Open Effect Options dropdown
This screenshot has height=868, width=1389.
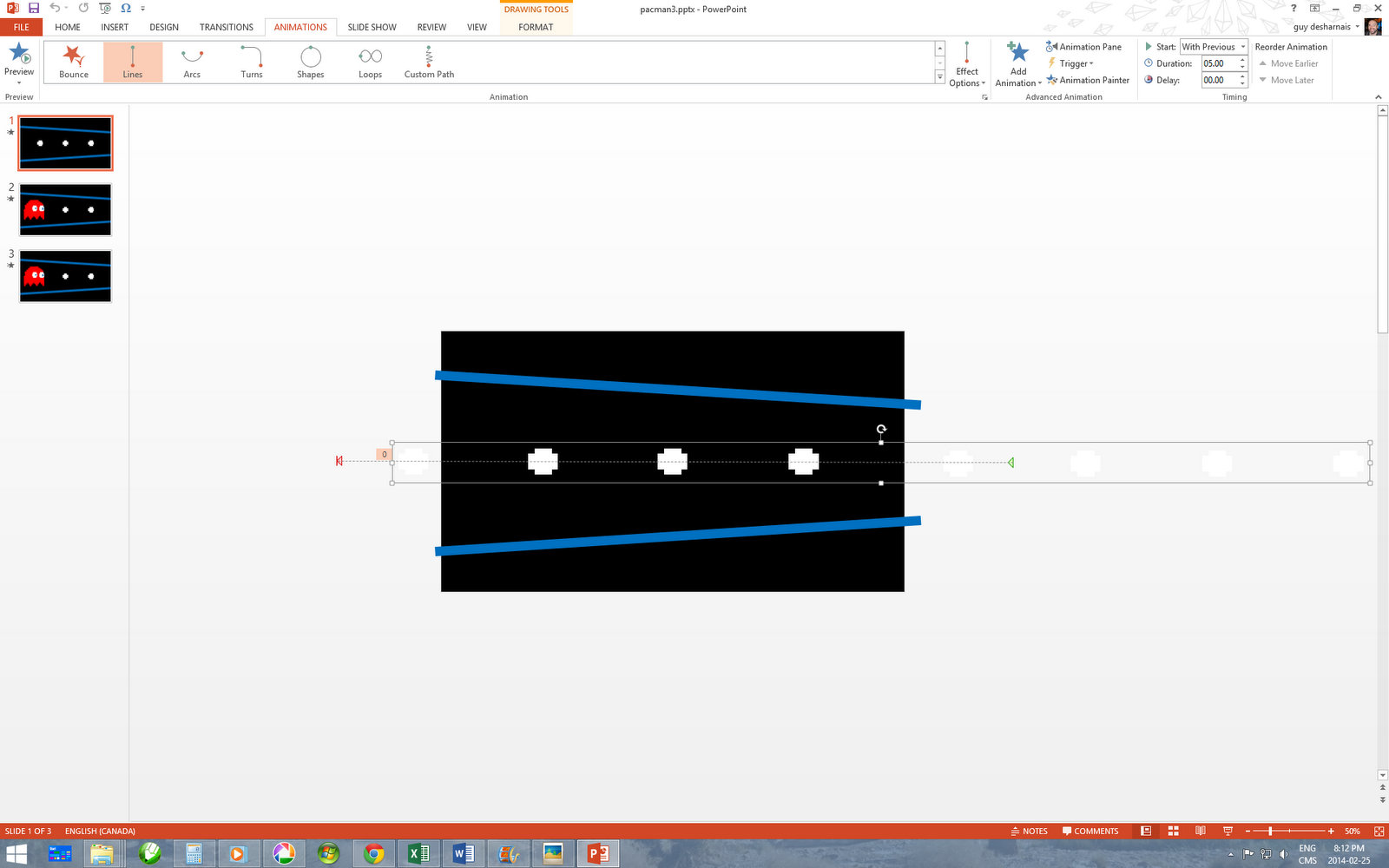coord(966,64)
